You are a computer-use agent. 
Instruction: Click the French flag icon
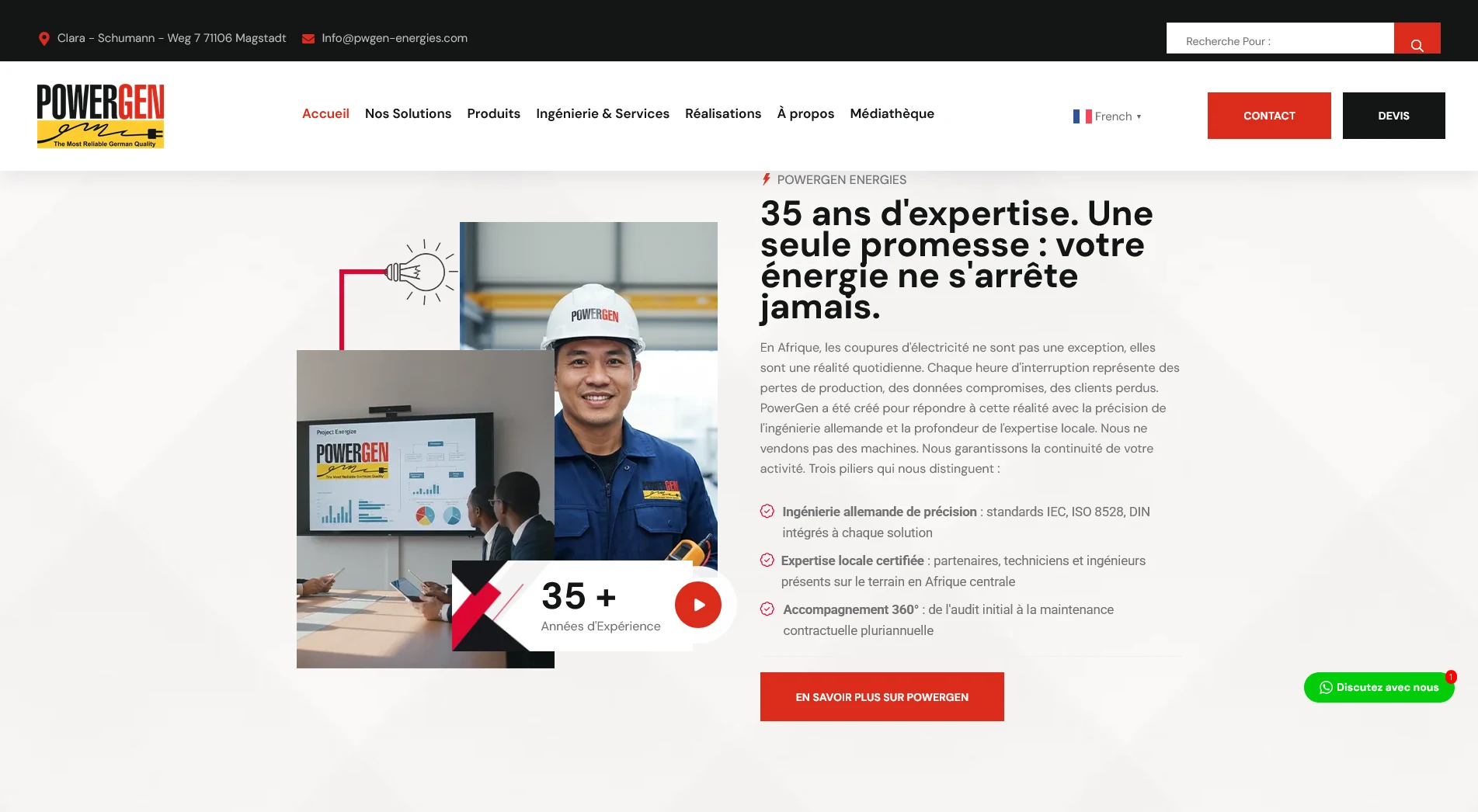point(1082,116)
